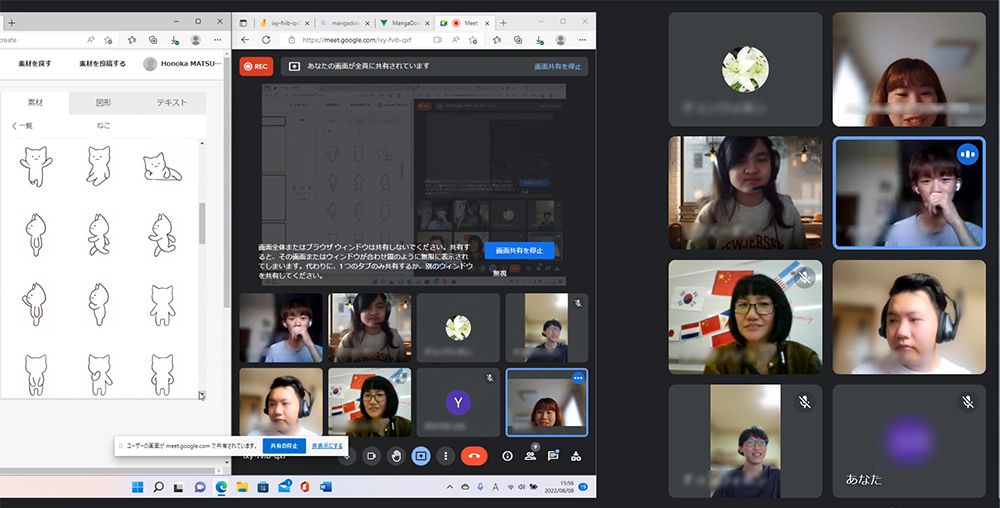The width and height of the screenshot is (1000, 508).
Task: Open Word from the taskbar
Action: click(326, 487)
